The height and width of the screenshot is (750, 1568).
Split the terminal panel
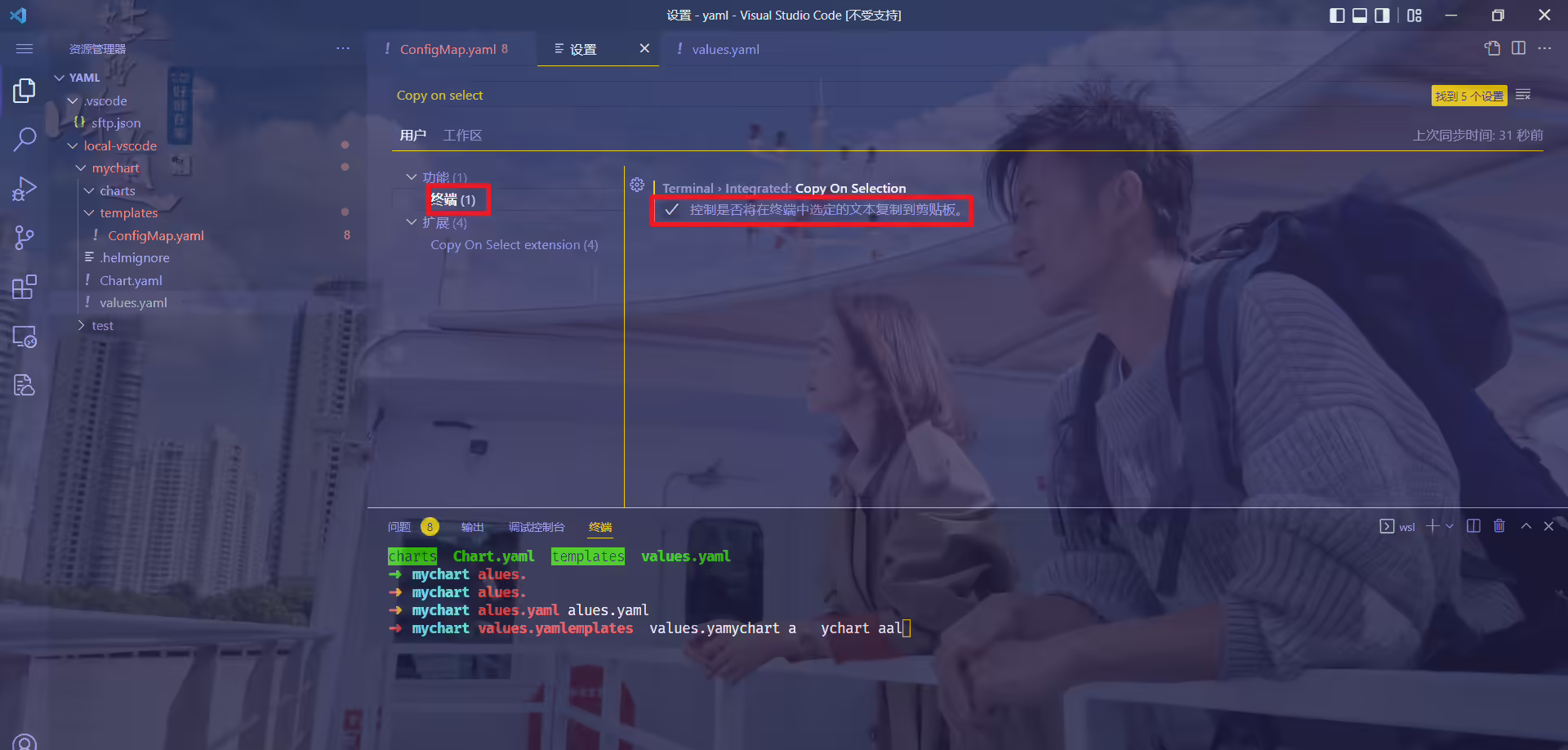click(x=1473, y=526)
